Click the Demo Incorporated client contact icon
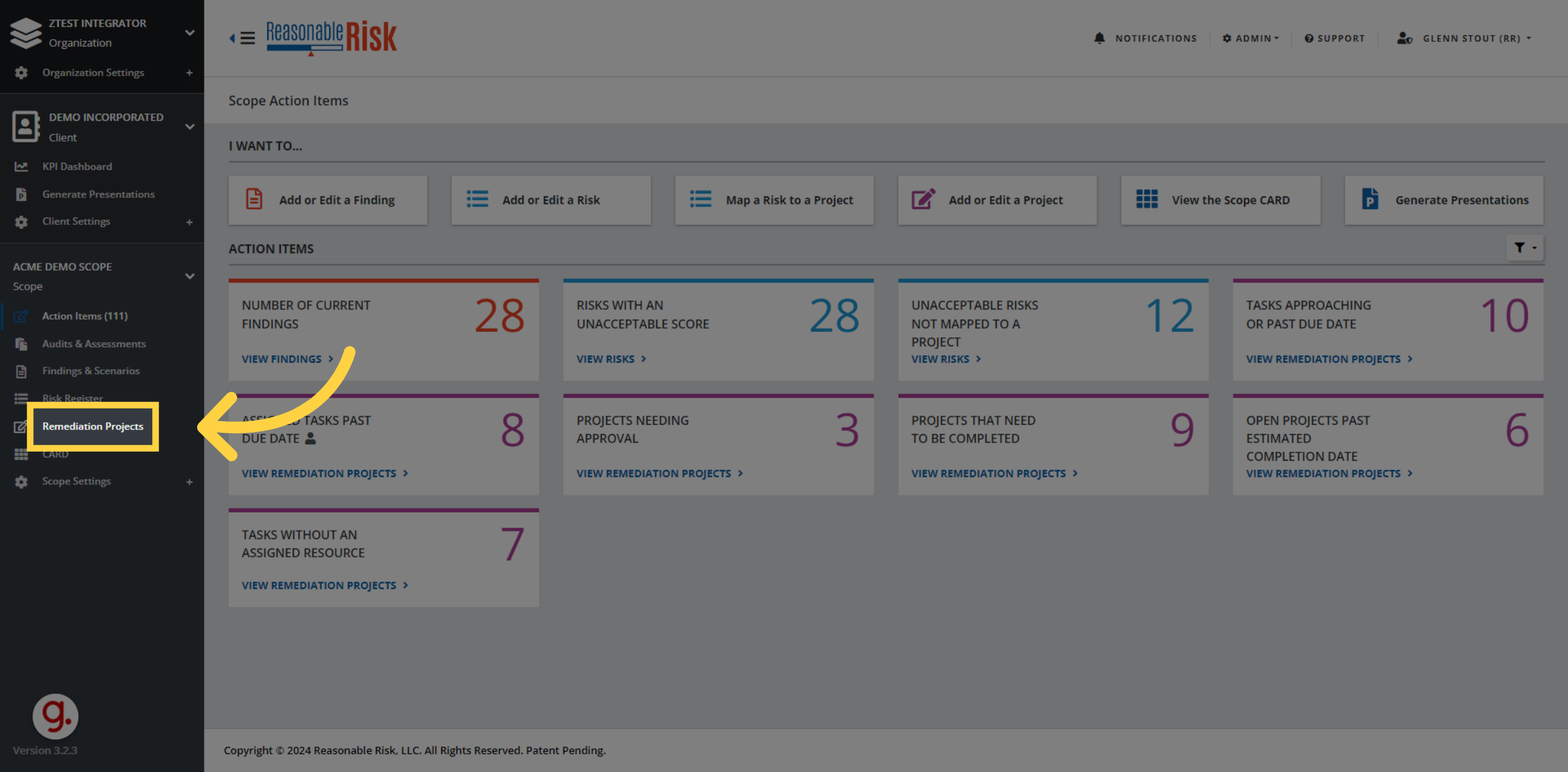Viewport: 1568px width, 772px height. click(25, 126)
